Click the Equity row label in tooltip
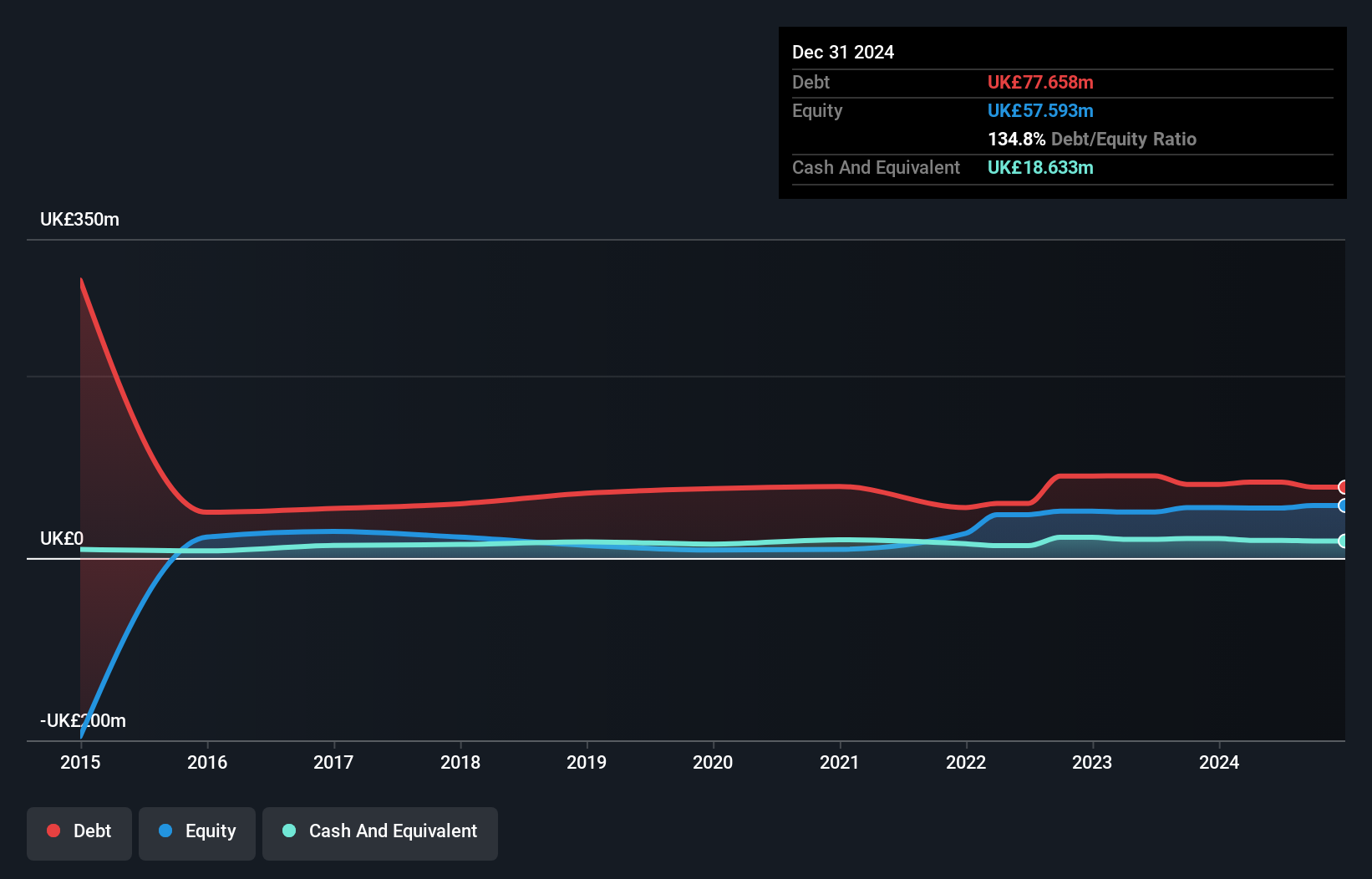 (817, 111)
